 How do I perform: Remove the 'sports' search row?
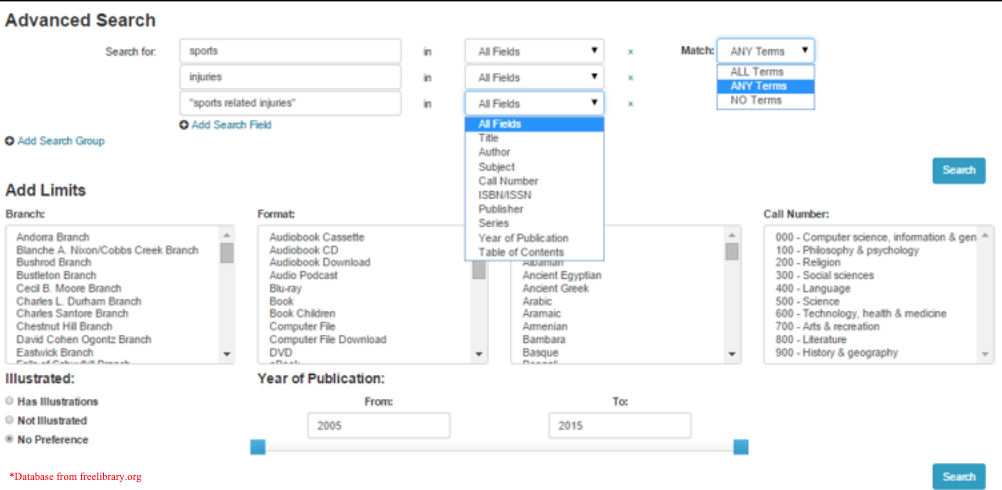click(630, 52)
